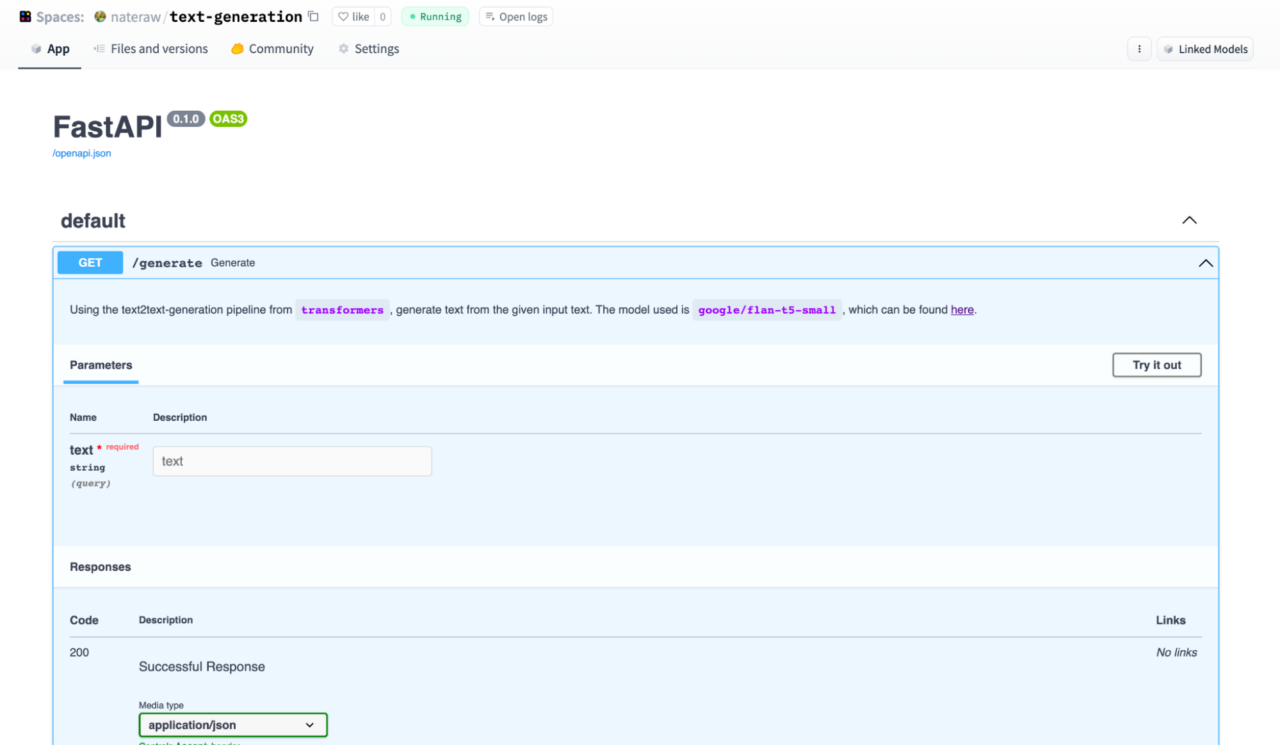Click the heart icon to like the space
This screenshot has height=745, width=1280.
point(345,16)
